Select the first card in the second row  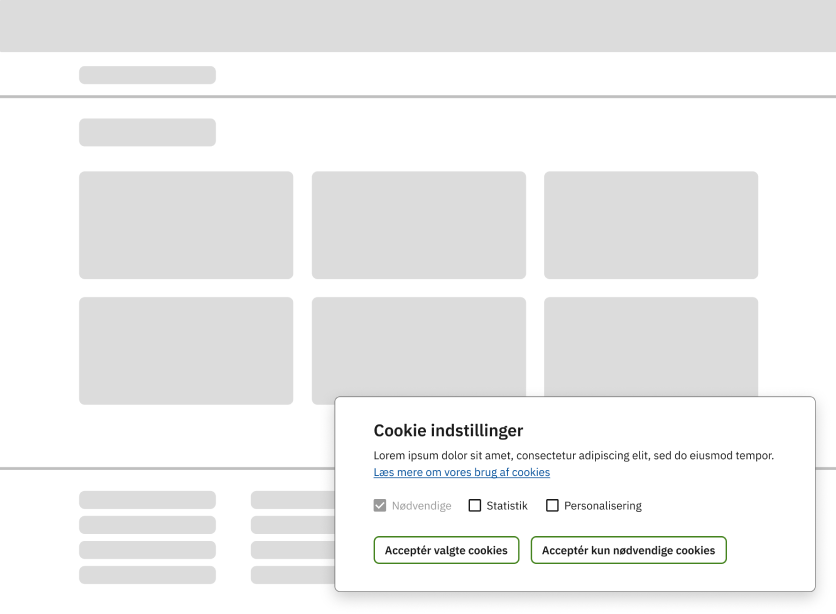pyautogui.click(x=186, y=350)
